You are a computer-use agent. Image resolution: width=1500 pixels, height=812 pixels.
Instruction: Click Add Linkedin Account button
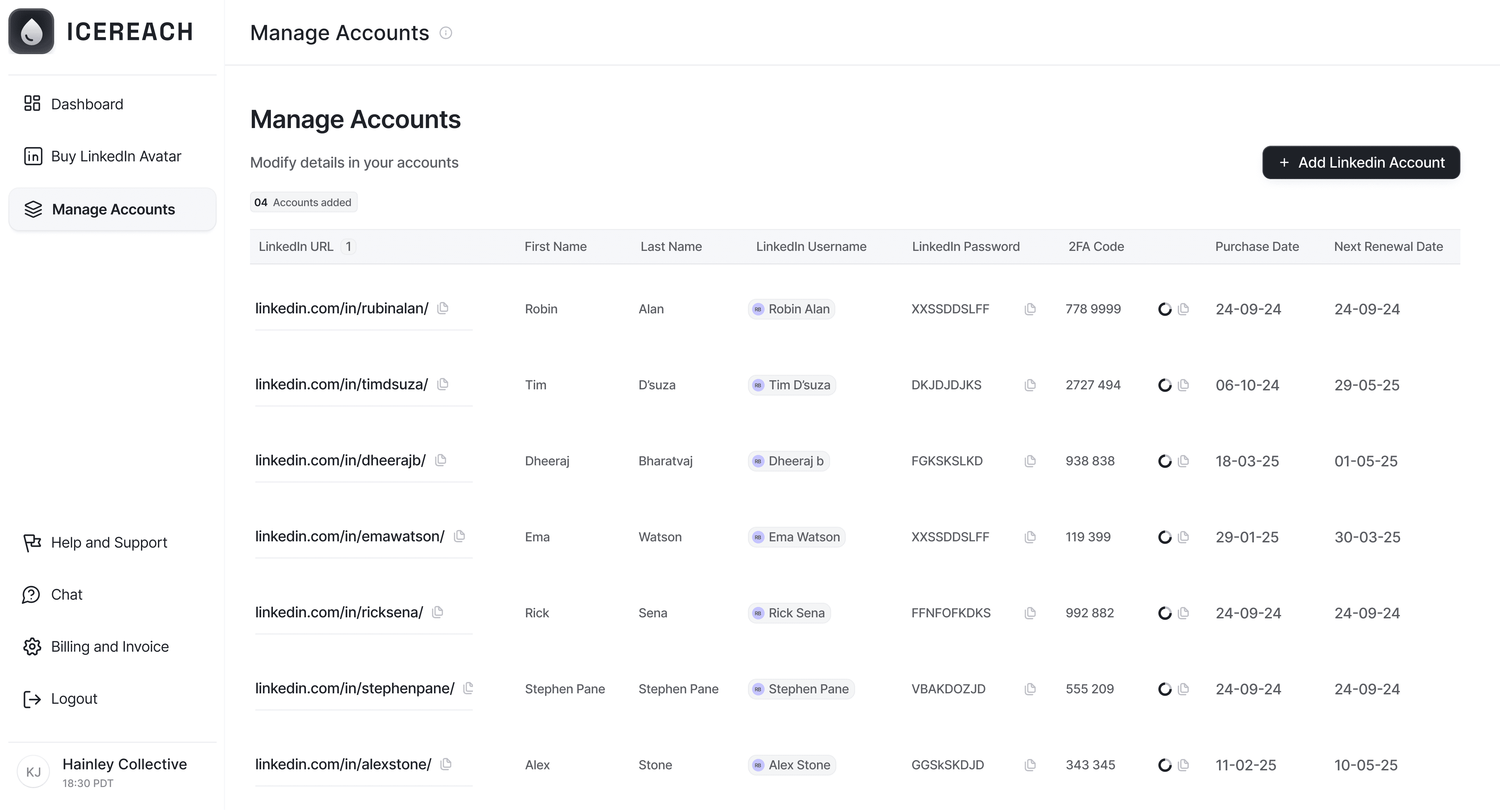(x=1361, y=162)
